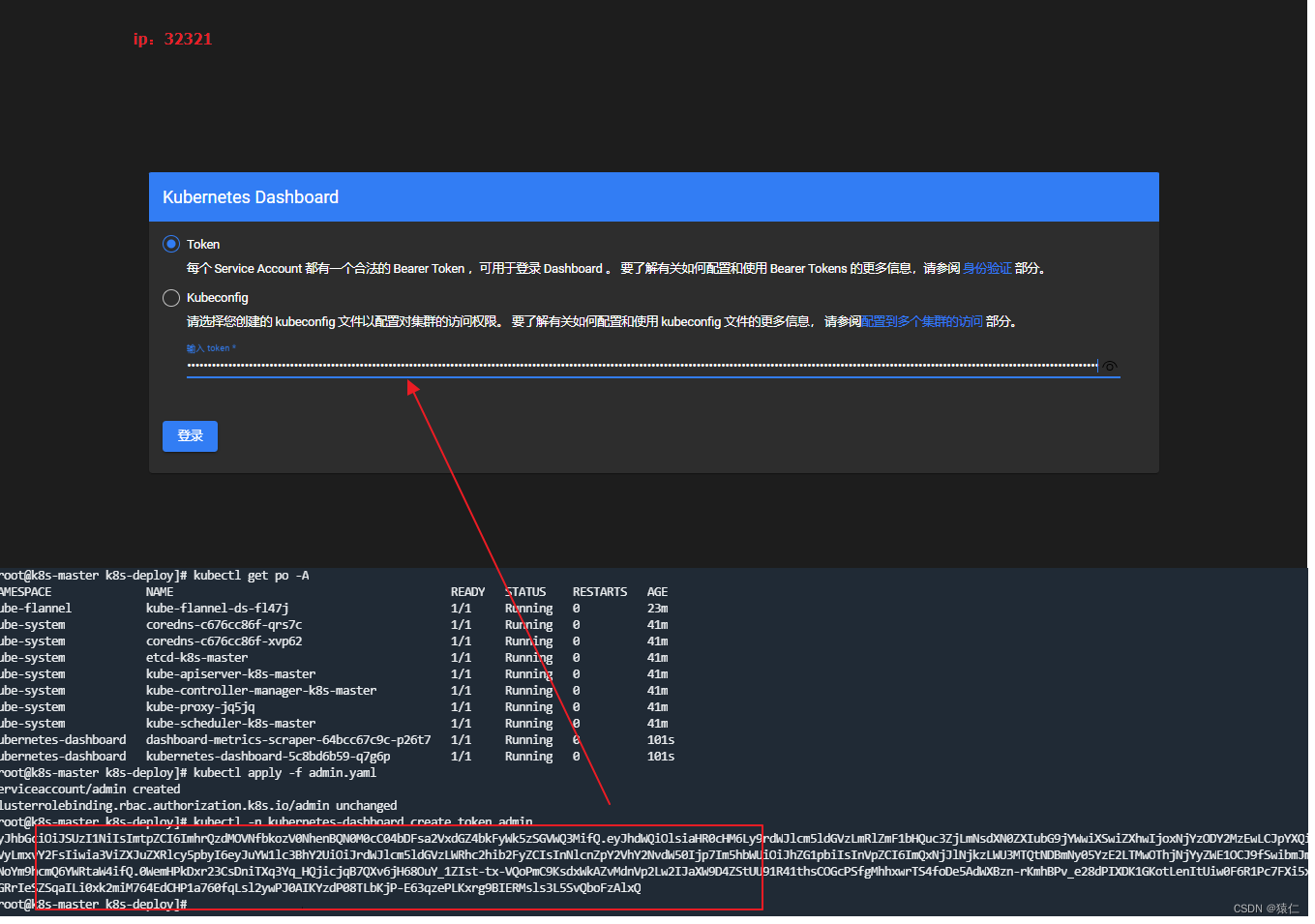
Task: Click the serviceaccount/admin created line
Action: coord(90,790)
